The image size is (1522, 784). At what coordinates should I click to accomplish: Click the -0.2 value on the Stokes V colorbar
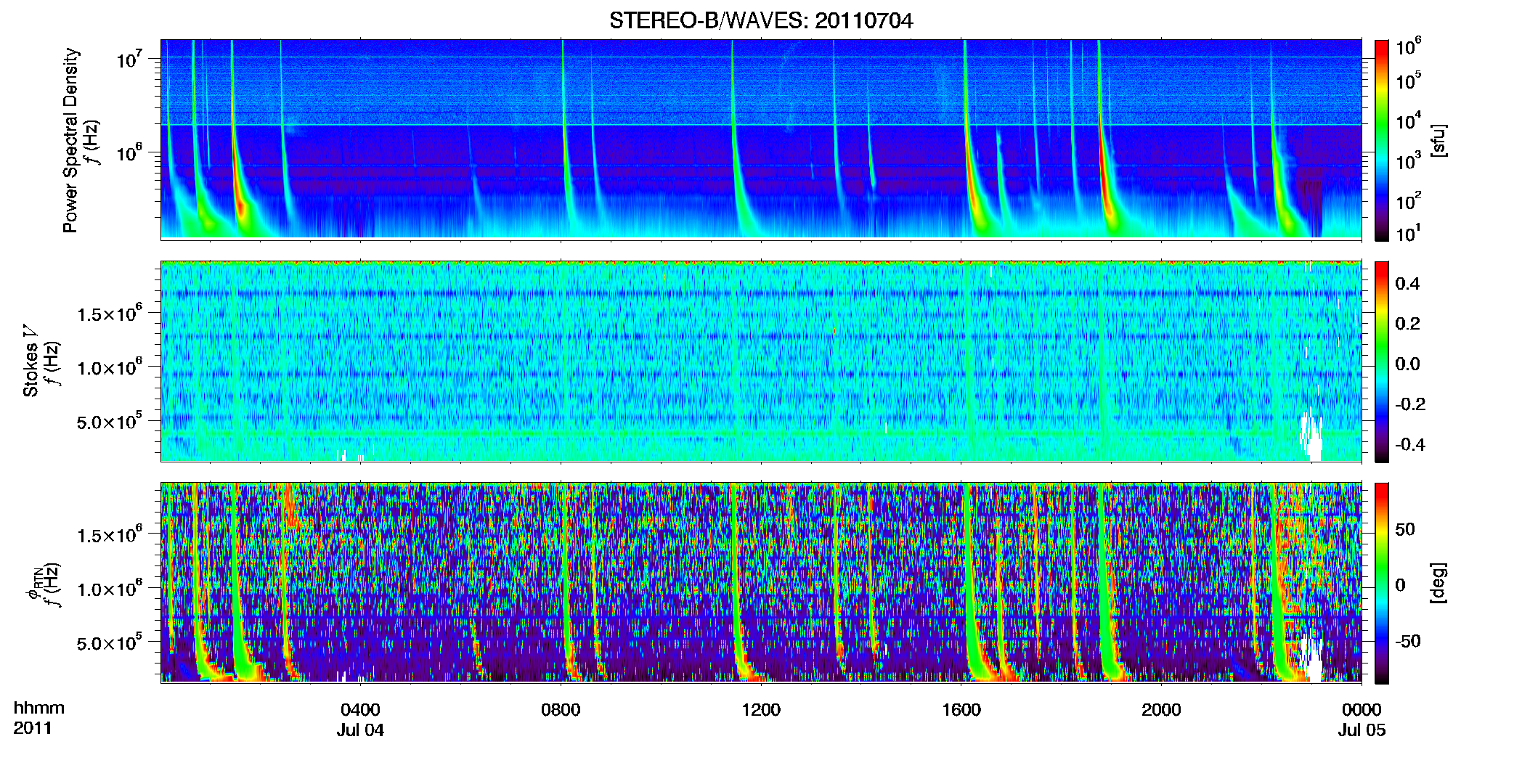pyautogui.click(x=1410, y=404)
